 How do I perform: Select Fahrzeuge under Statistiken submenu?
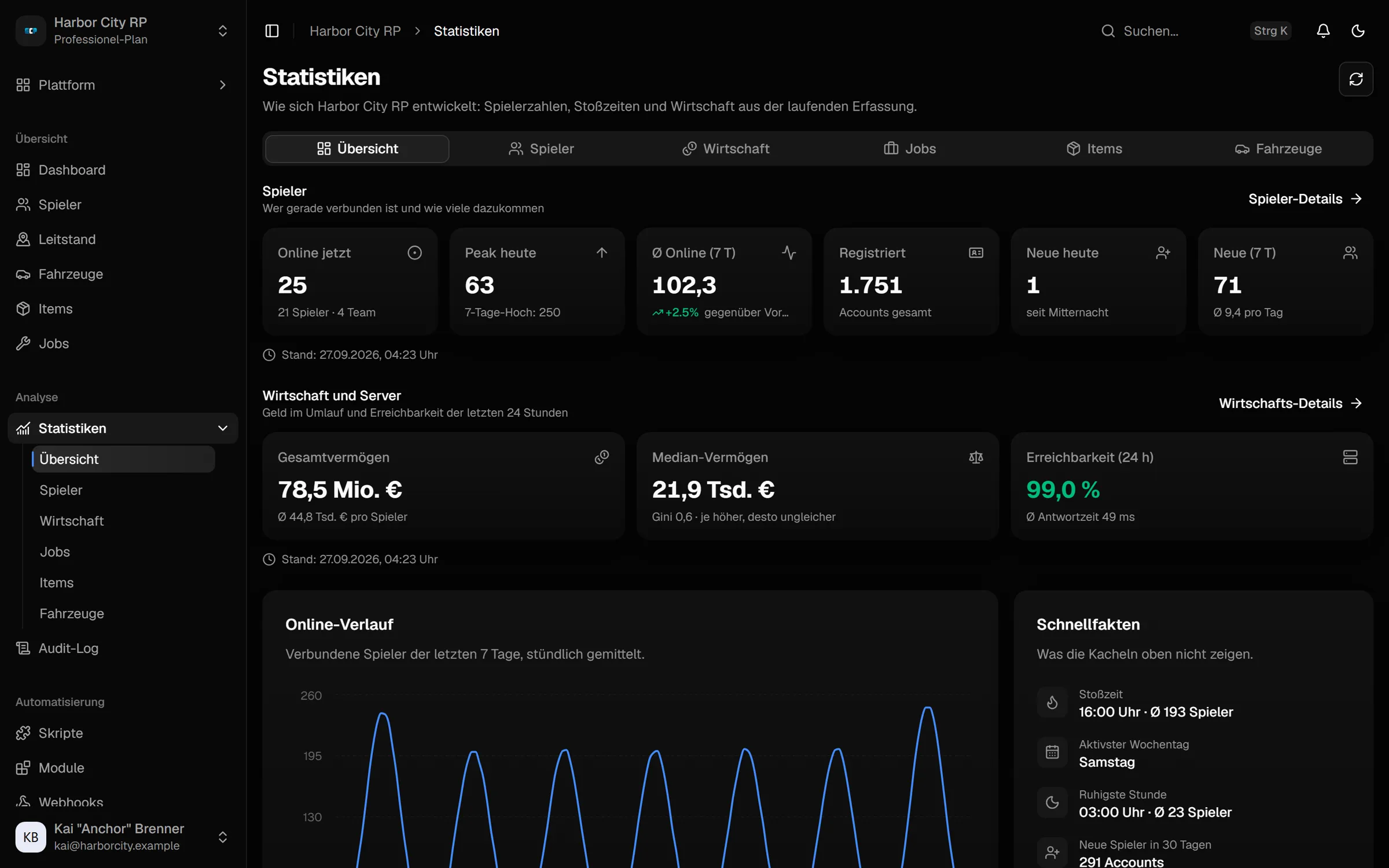pos(123,613)
